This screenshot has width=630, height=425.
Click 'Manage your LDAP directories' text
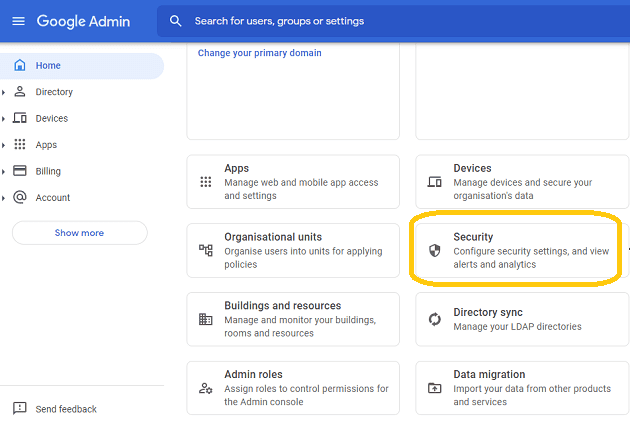[x=518, y=327]
